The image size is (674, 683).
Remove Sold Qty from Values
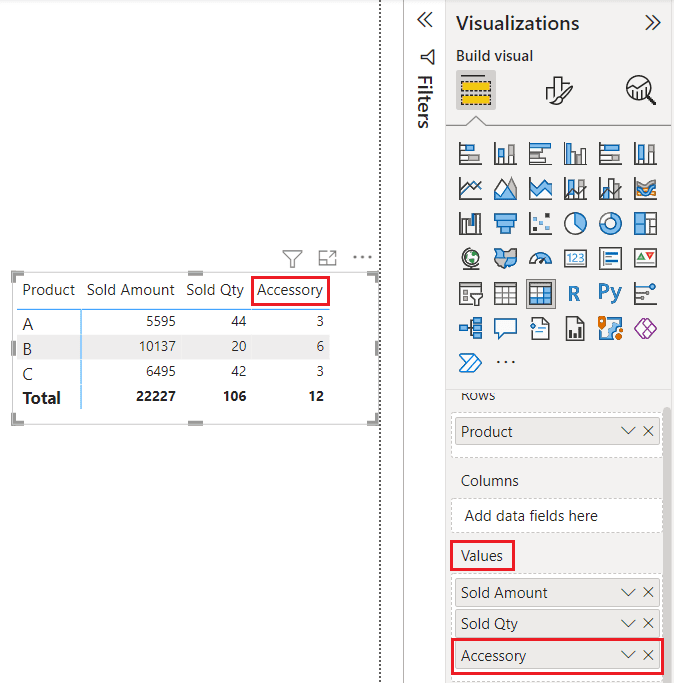pos(648,623)
